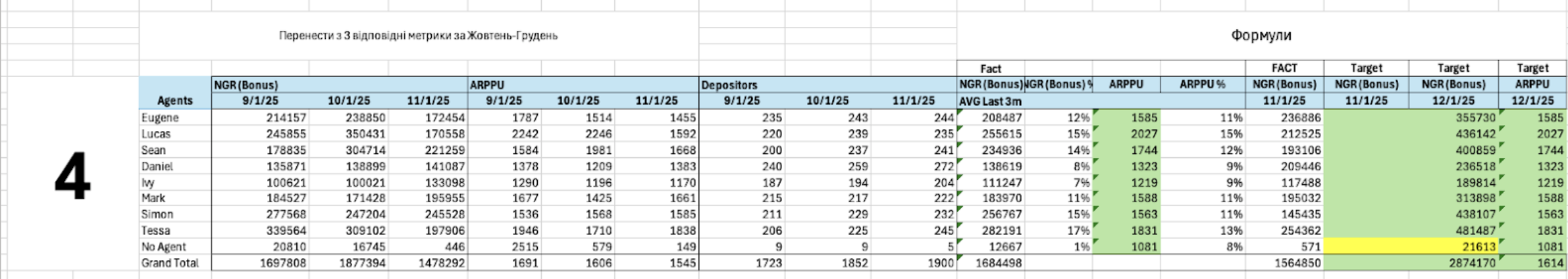Select the FACT header above NGR (Bonus)
This screenshot has width=1568, height=279.
(x=1284, y=68)
